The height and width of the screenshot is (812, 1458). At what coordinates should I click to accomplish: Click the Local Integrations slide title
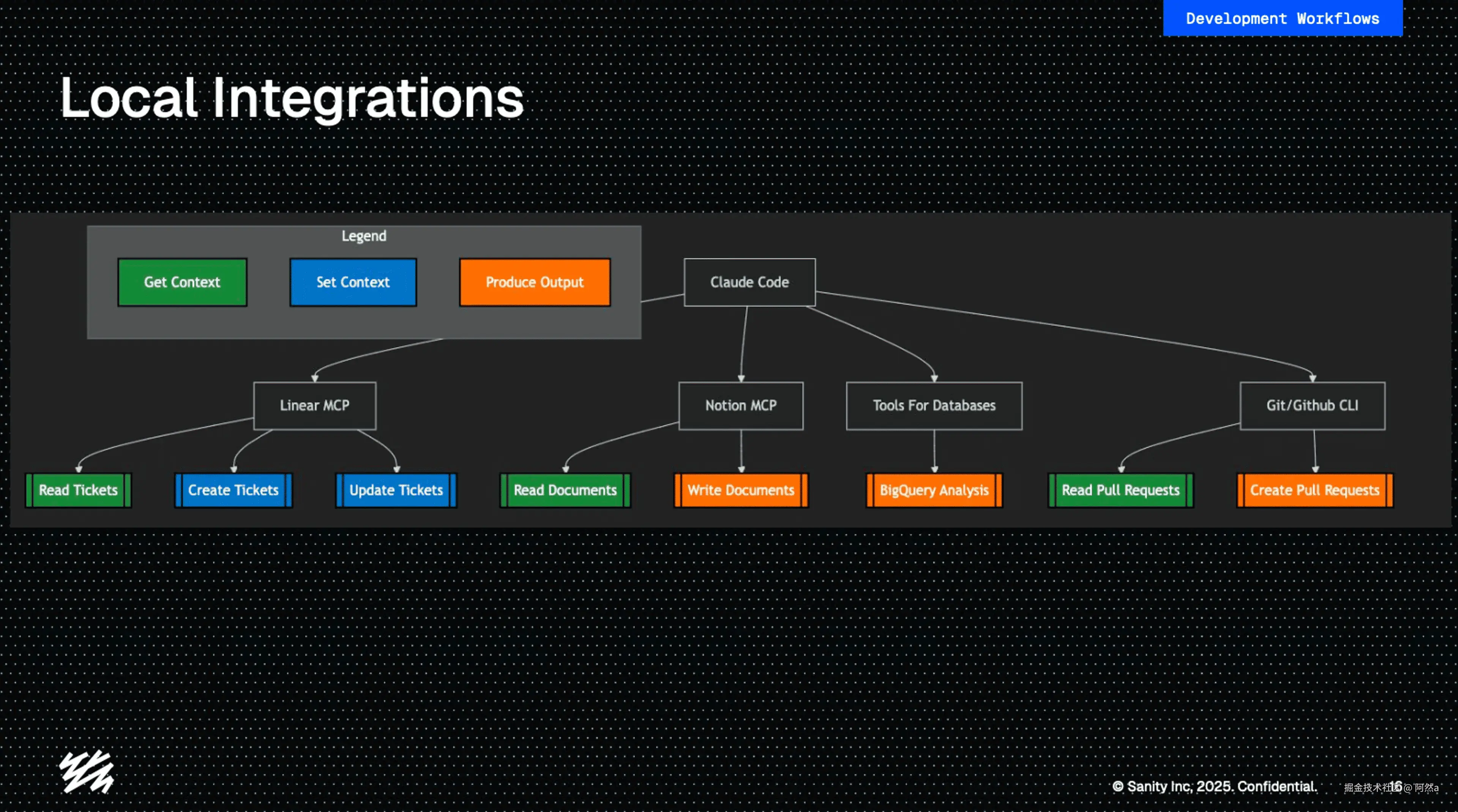[x=292, y=98]
